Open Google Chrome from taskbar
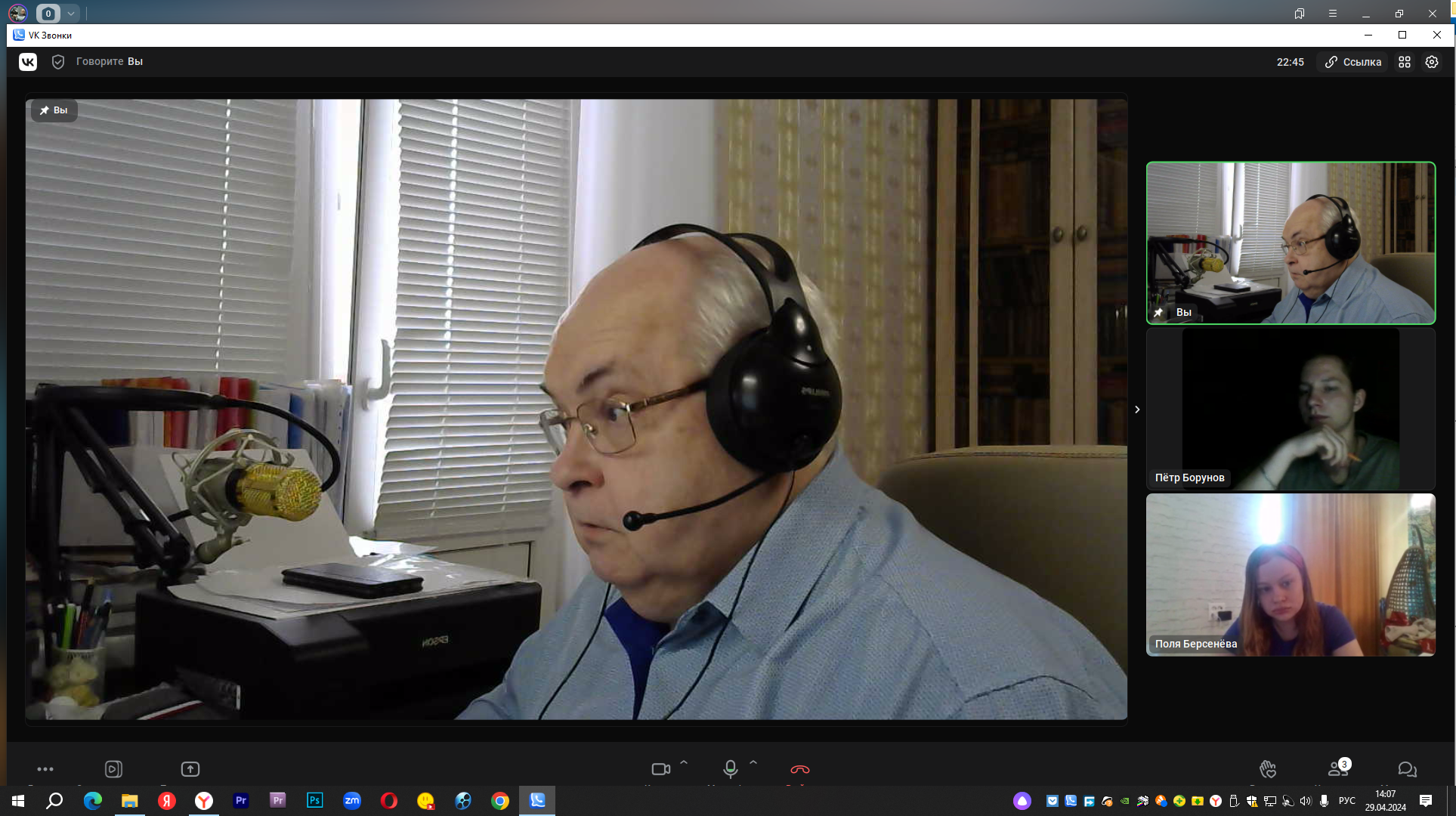Viewport: 1456px width, 816px height. [x=500, y=801]
